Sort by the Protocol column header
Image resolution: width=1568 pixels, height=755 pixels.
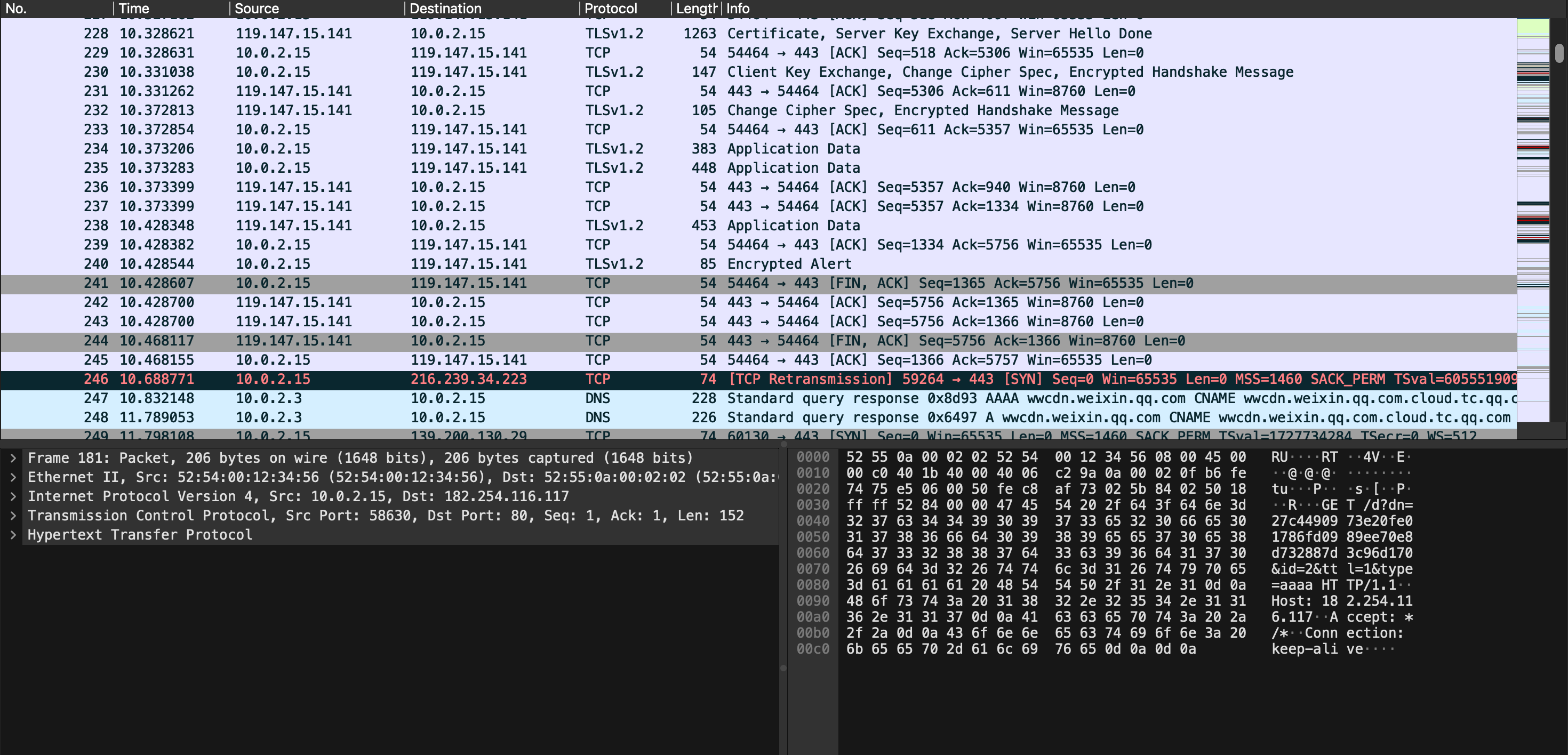point(625,9)
